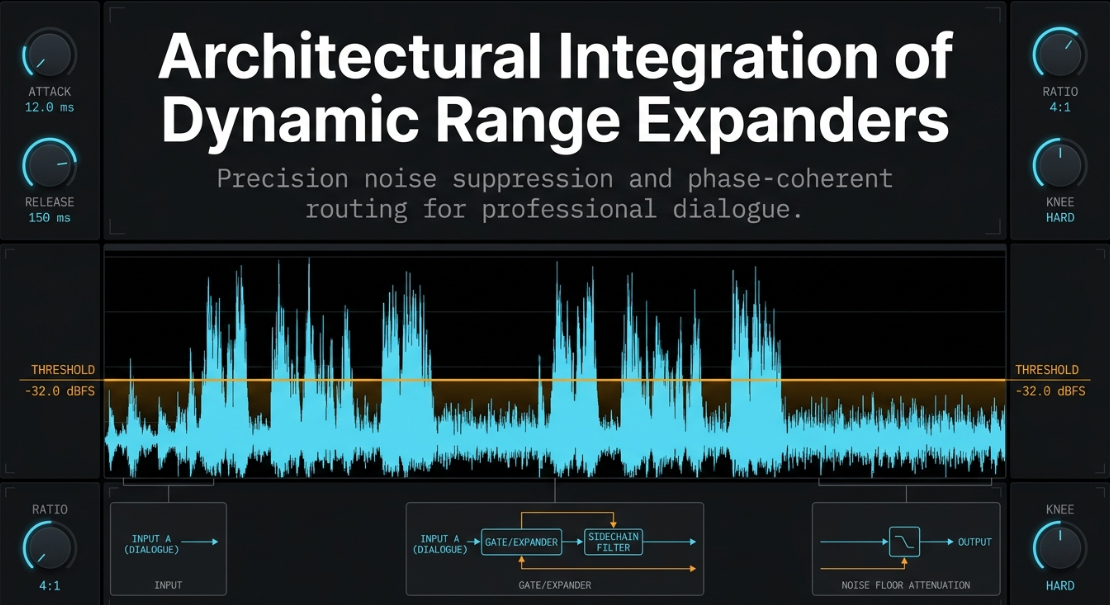Select the GATE/EXPANDER block in the diagram
Viewport: 1110px width, 605px height.
(522, 543)
